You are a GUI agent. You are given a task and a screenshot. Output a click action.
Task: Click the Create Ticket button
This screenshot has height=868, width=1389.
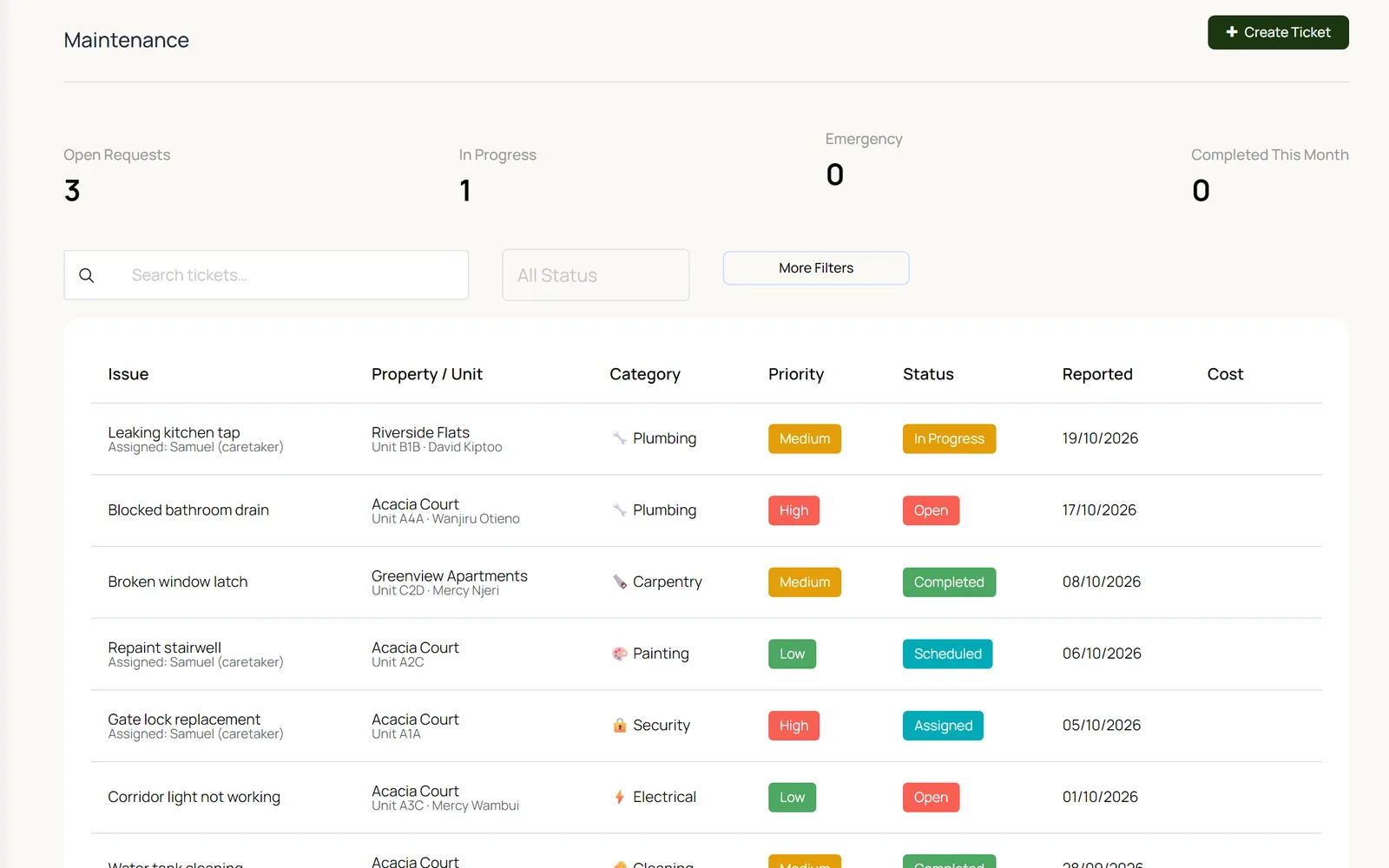pos(1278,32)
